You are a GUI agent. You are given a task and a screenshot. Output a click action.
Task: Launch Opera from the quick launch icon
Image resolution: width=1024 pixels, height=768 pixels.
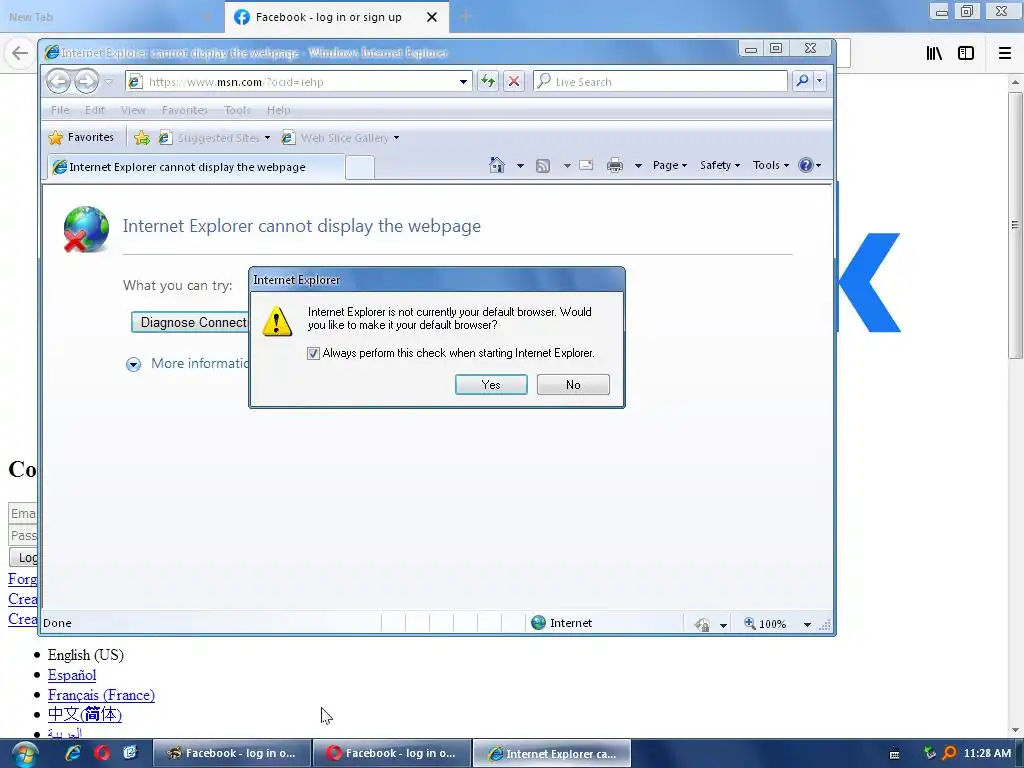pos(102,753)
